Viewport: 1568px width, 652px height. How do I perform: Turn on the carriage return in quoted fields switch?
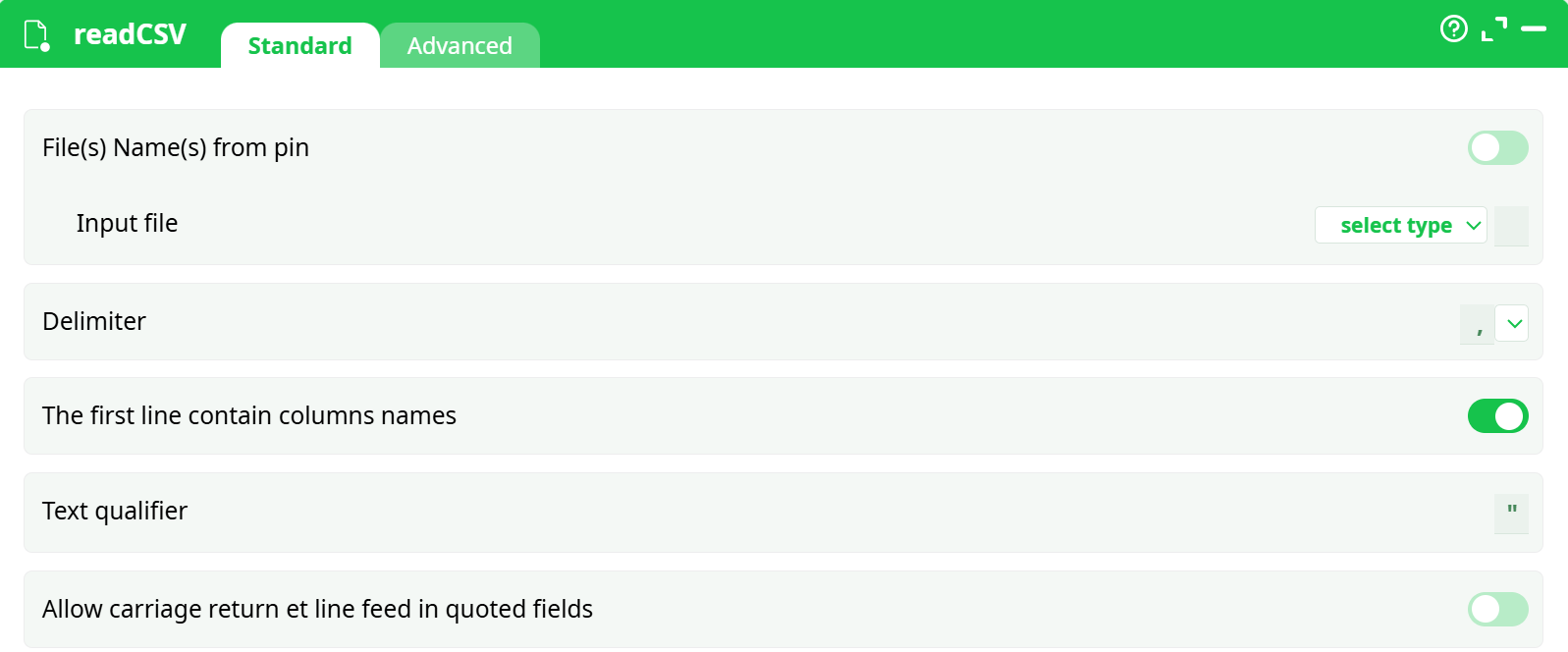(x=1497, y=610)
